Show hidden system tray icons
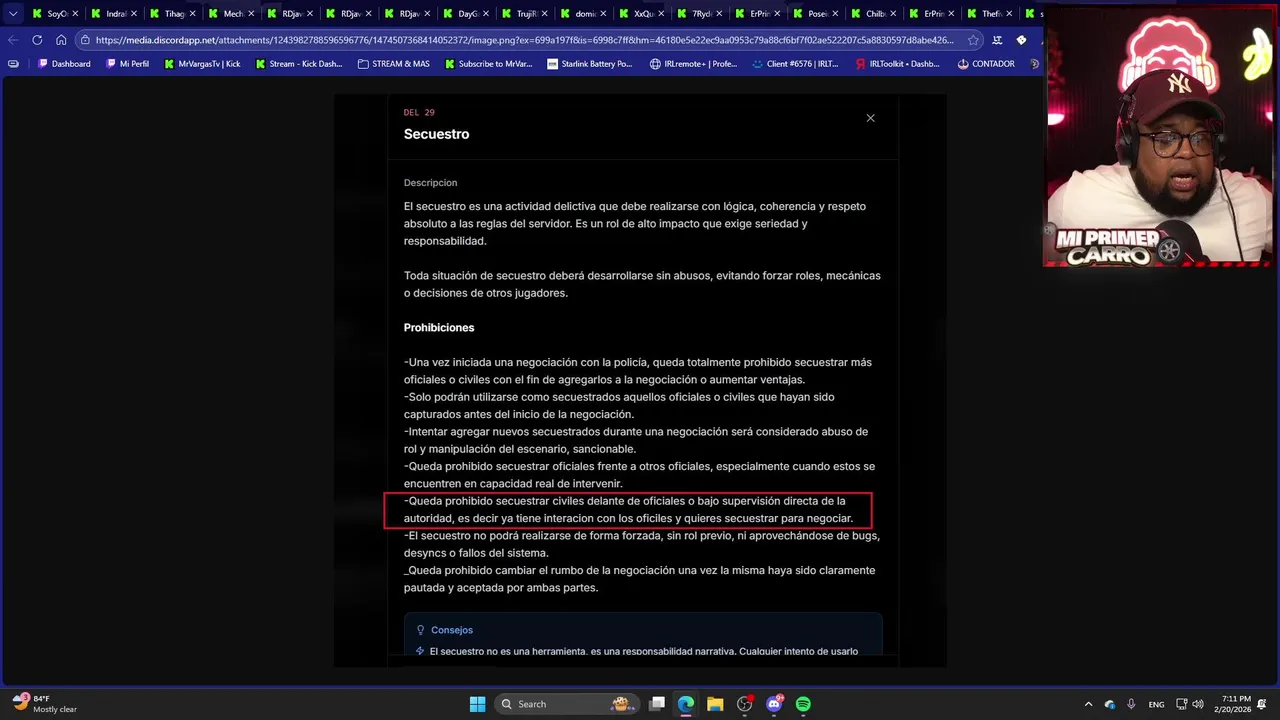Viewport: 1280px width, 720px height. click(1088, 704)
